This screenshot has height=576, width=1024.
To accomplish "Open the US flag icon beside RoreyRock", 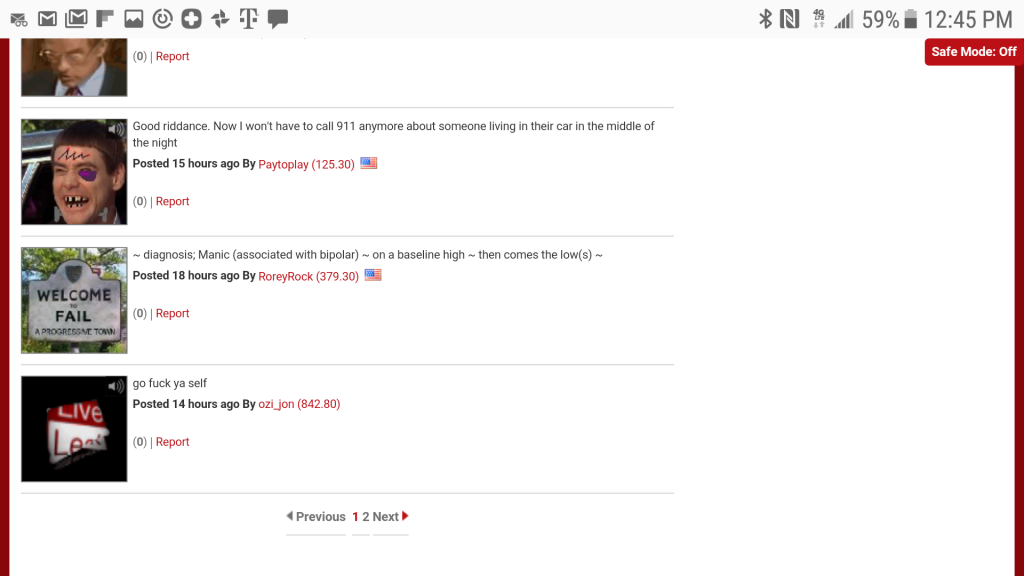I will click(x=373, y=275).
